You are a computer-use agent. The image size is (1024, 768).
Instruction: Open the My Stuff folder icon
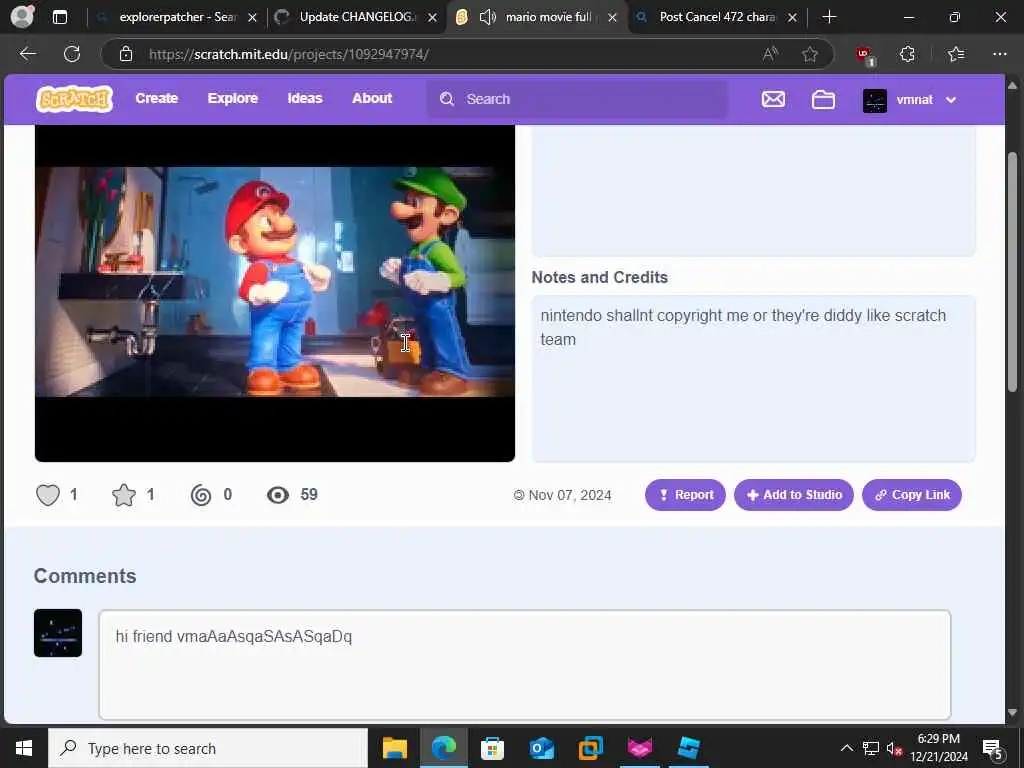point(823,99)
